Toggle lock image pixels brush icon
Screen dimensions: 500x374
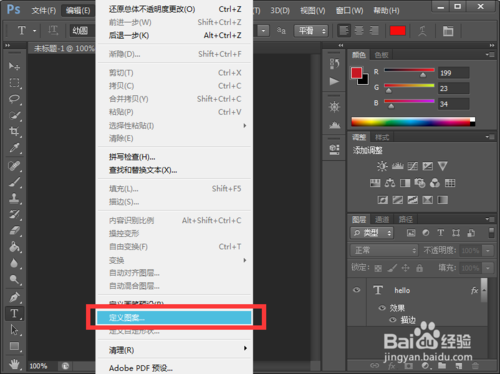click(392, 268)
